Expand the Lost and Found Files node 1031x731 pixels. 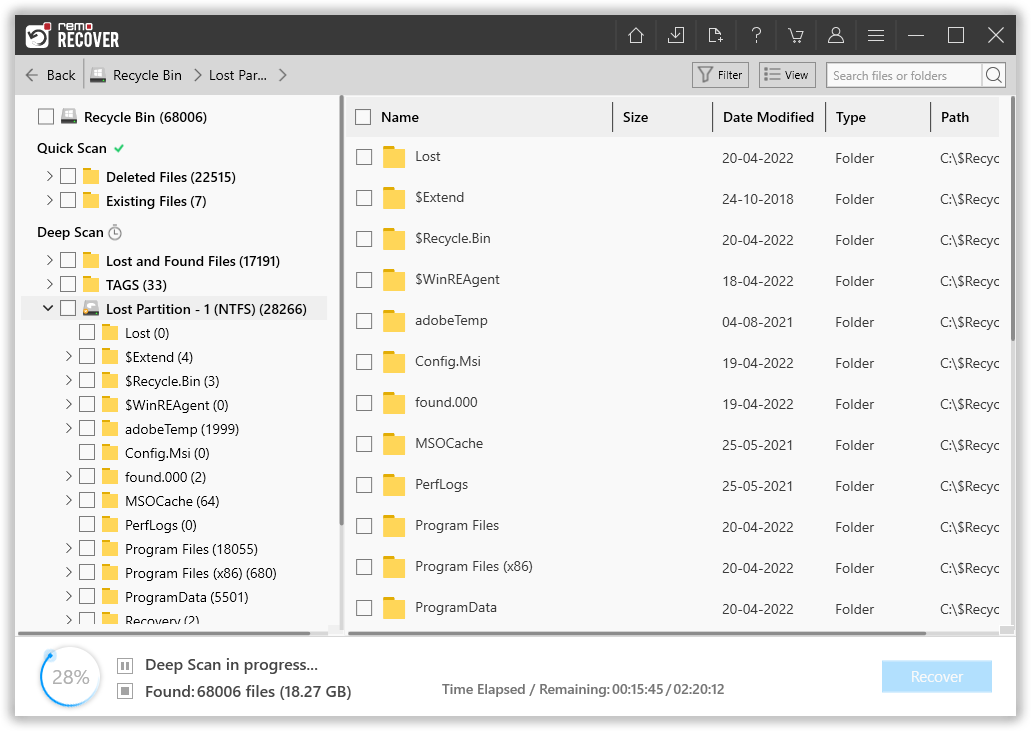[x=49, y=260]
